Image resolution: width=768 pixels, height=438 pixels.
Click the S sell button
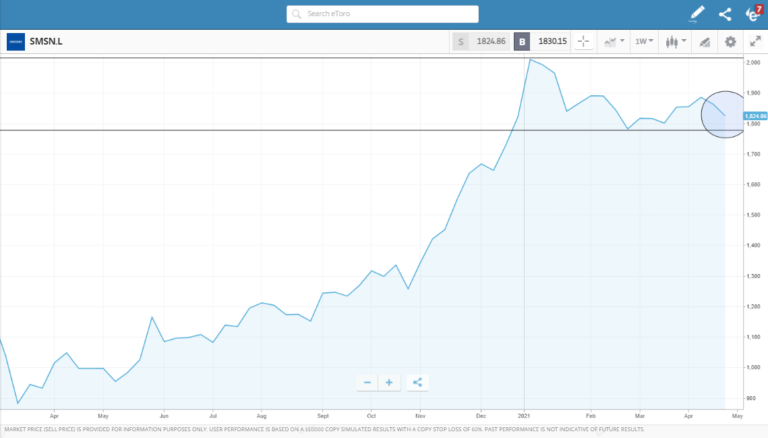pyautogui.click(x=461, y=42)
